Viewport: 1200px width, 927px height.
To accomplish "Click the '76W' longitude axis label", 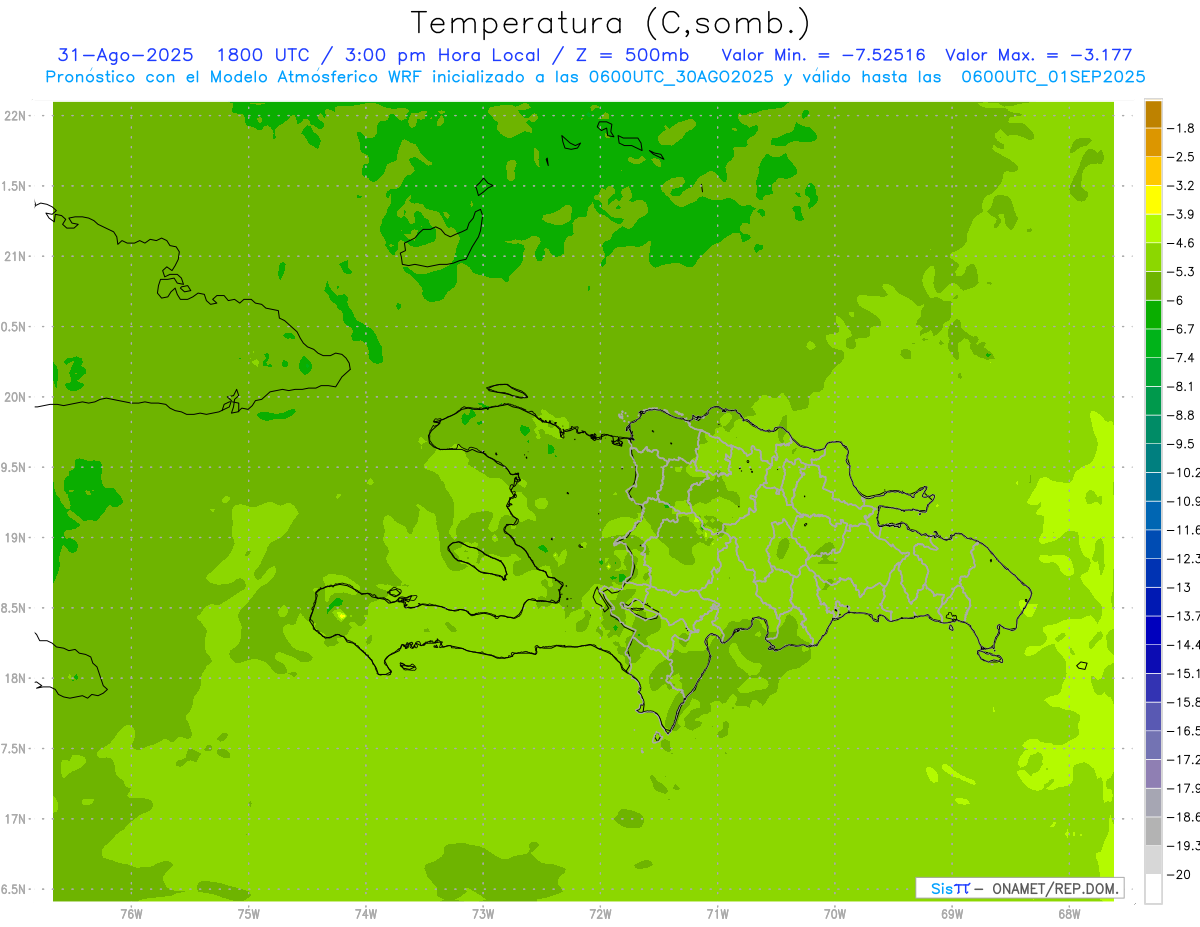I will click(131, 914).
